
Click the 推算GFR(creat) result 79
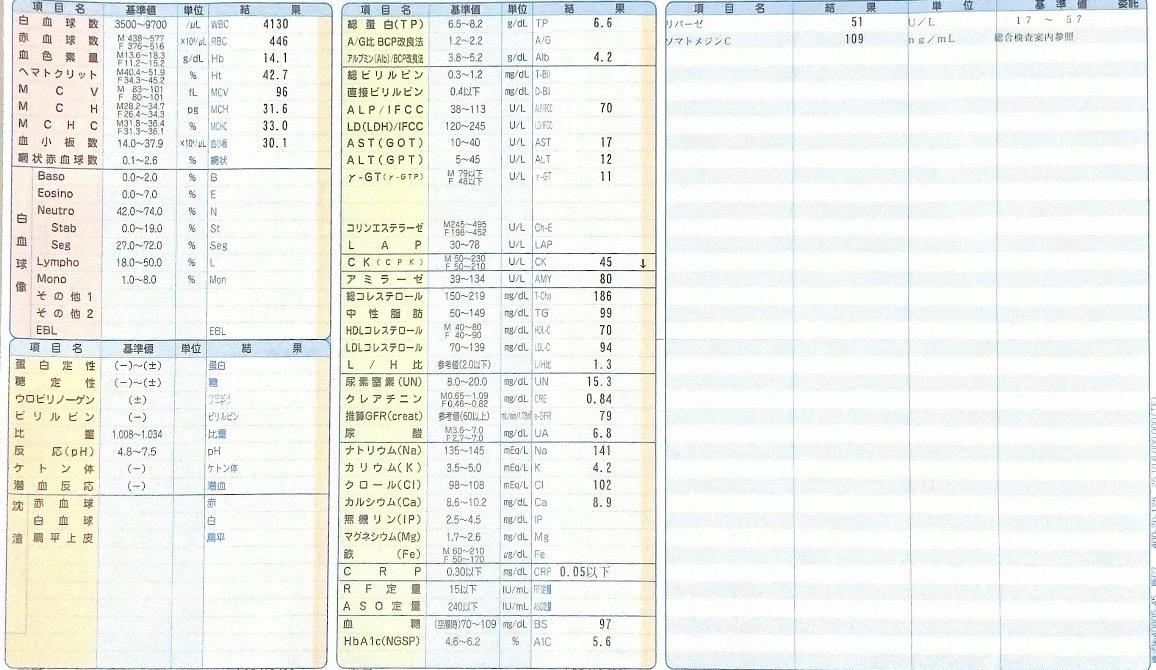(605, 416)
